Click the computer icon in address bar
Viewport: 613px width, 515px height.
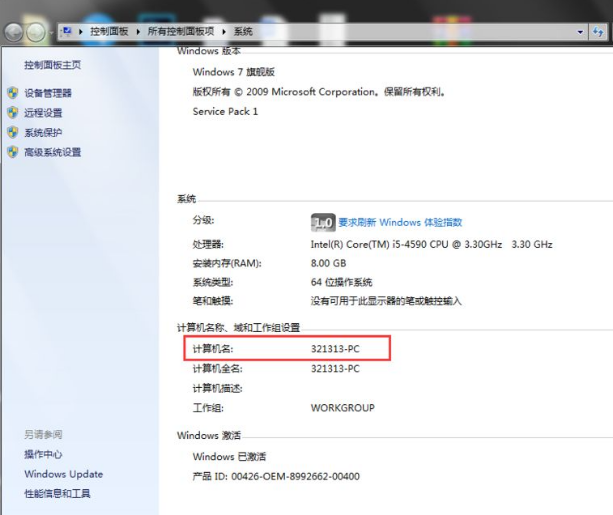(x=67, y=31)
